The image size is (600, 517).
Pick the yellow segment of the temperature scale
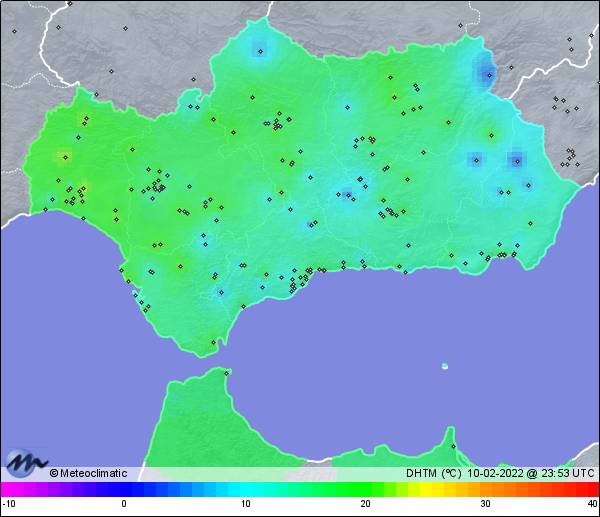point(426,489)
